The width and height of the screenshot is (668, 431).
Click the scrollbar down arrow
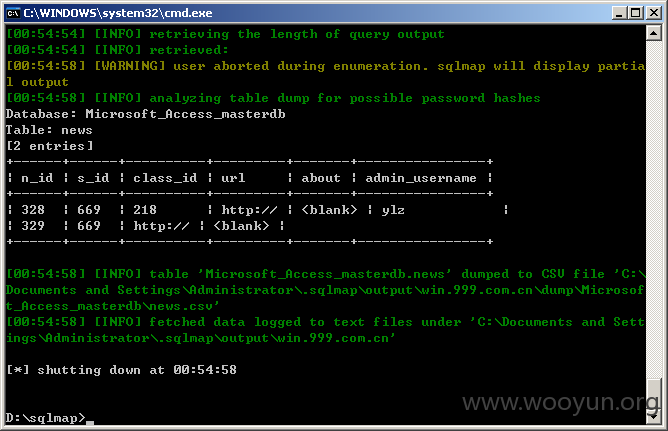coord(654,417)
